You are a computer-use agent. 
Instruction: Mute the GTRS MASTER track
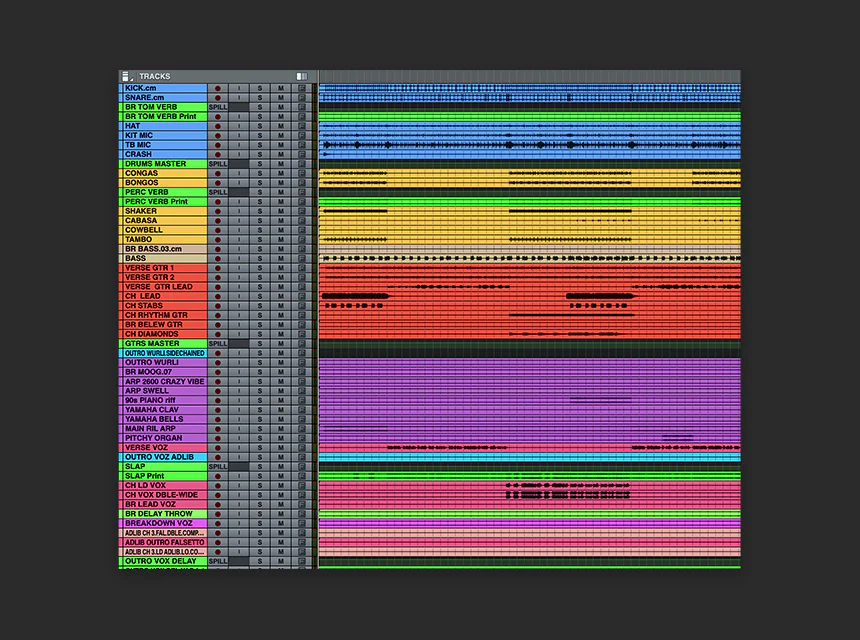[280, 344]
